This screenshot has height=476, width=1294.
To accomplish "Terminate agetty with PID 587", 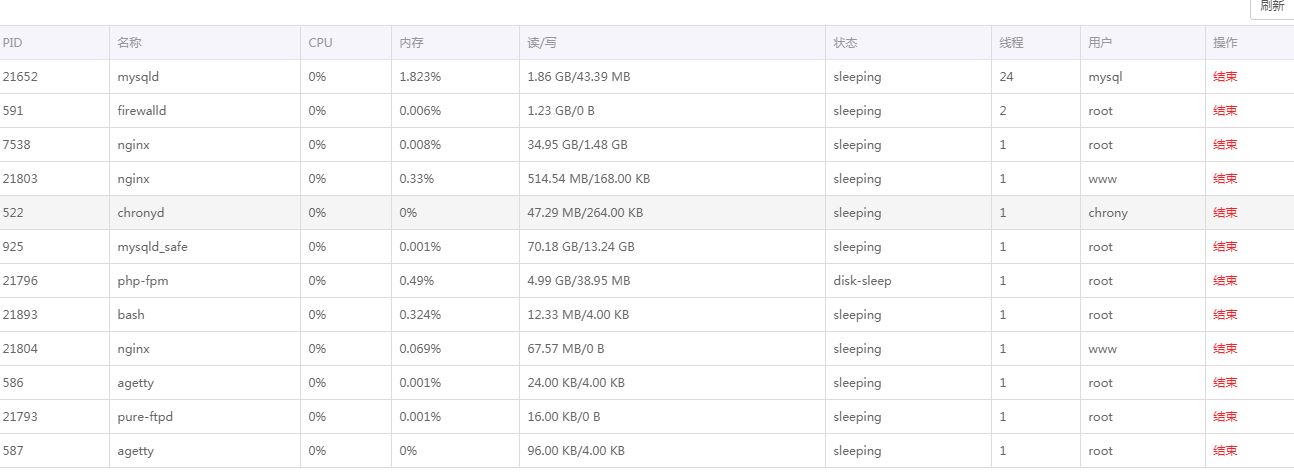I will click(1225, 451).
